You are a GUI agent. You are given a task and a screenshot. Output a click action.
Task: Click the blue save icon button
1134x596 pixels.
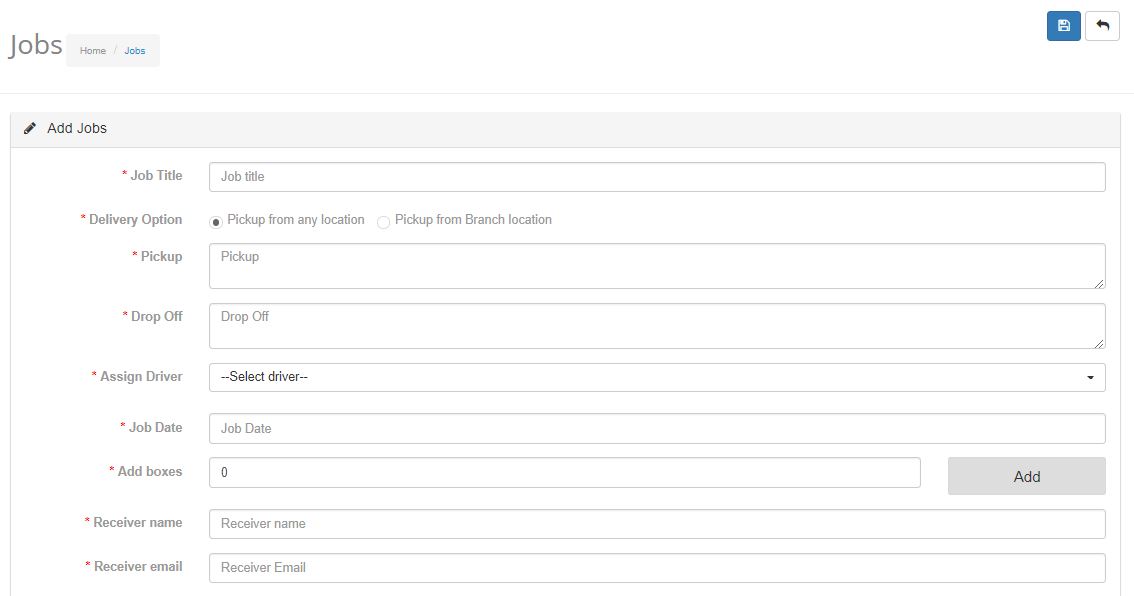[x=1063, y=26]
